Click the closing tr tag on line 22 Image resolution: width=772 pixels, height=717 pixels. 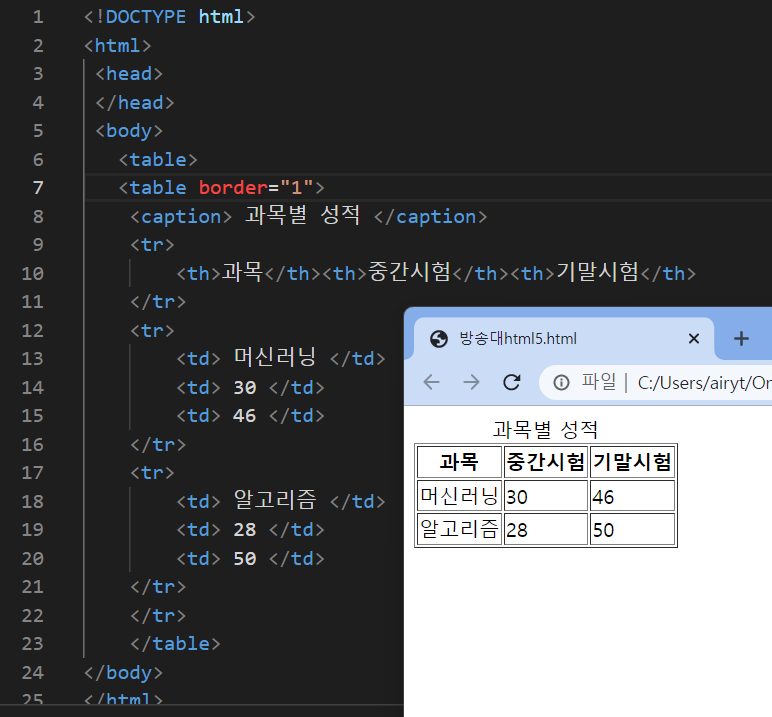158,616
